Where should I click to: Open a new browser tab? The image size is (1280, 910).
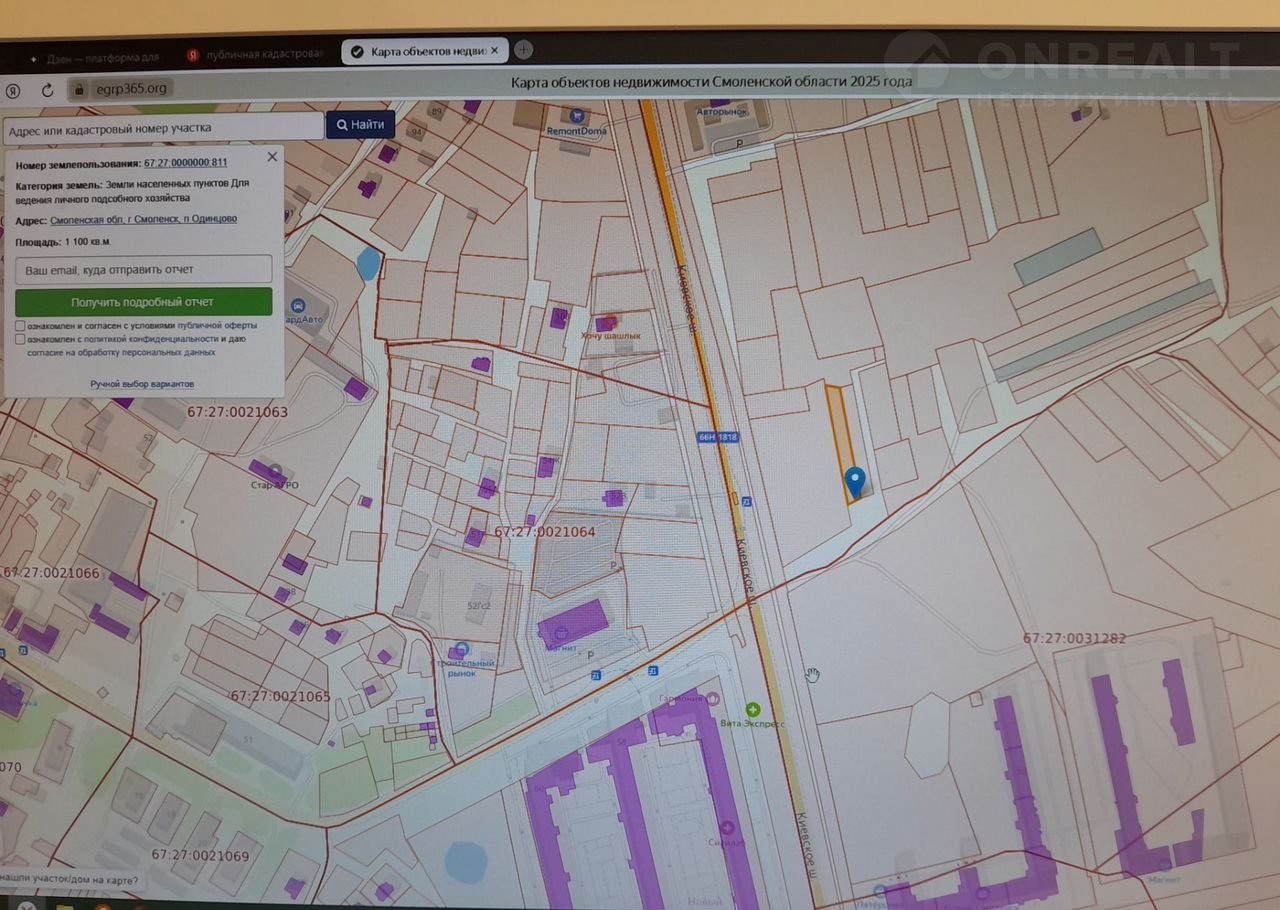523,50
